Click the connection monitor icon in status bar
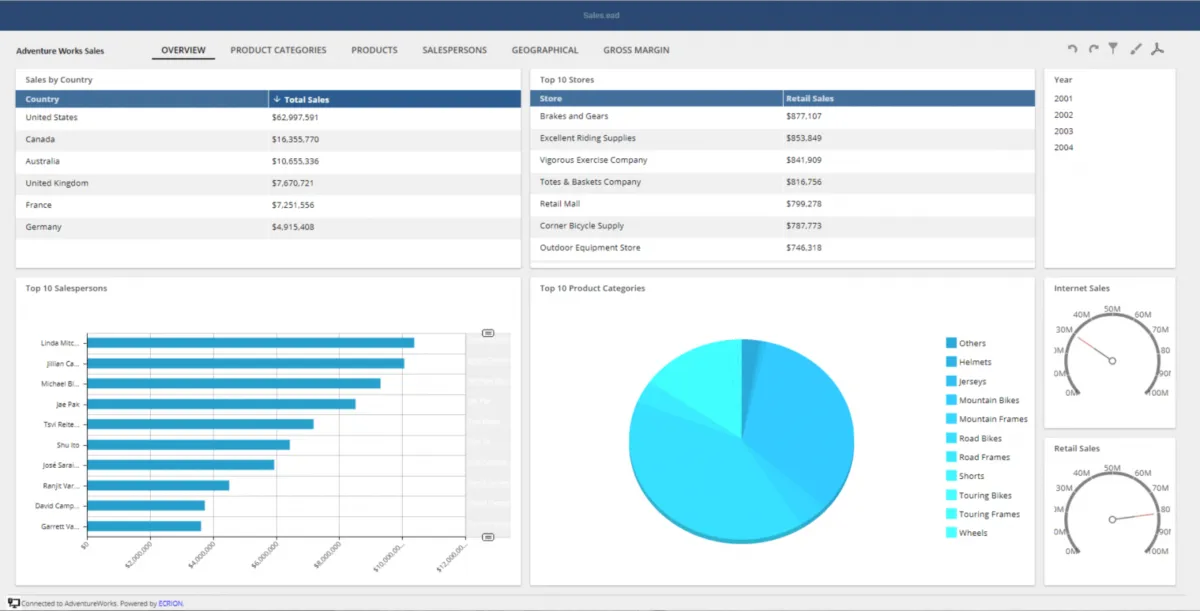Screen dimensions: 1200x611 [13, 603]
